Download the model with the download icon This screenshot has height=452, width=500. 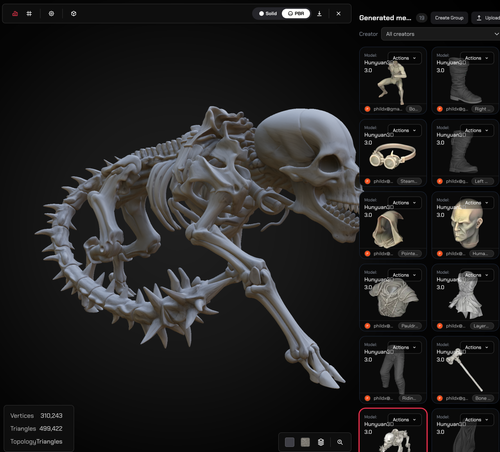(x=319, y=14)
